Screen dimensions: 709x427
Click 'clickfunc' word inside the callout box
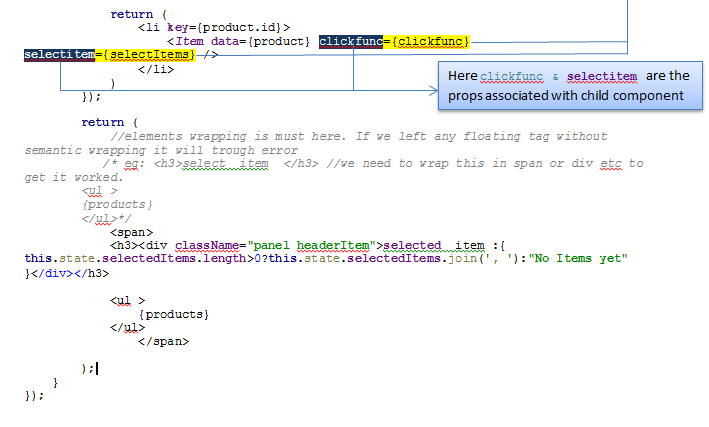point(511,76)
